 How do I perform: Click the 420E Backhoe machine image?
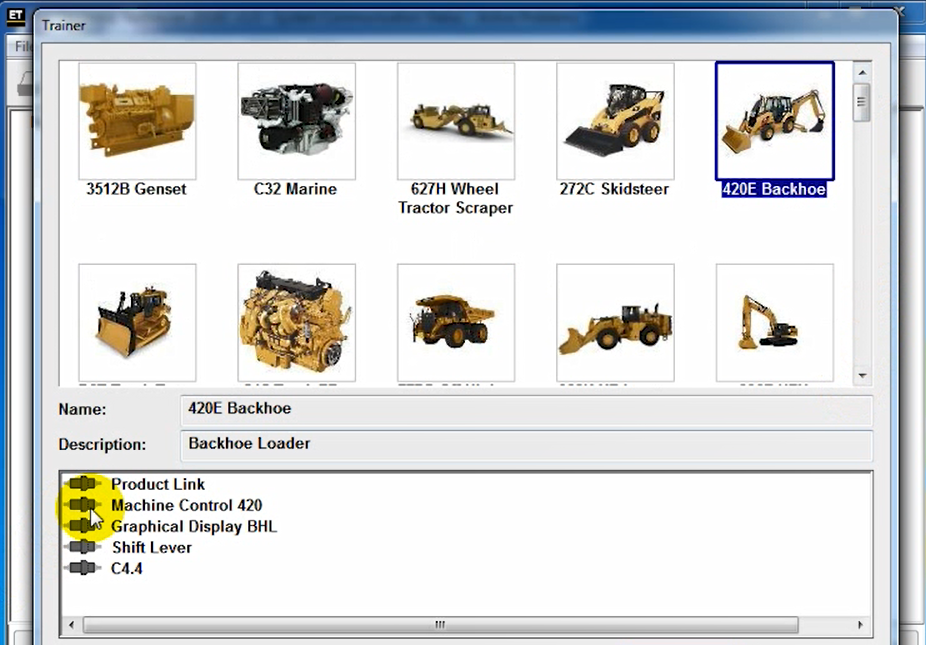click(x=774, y=121)
